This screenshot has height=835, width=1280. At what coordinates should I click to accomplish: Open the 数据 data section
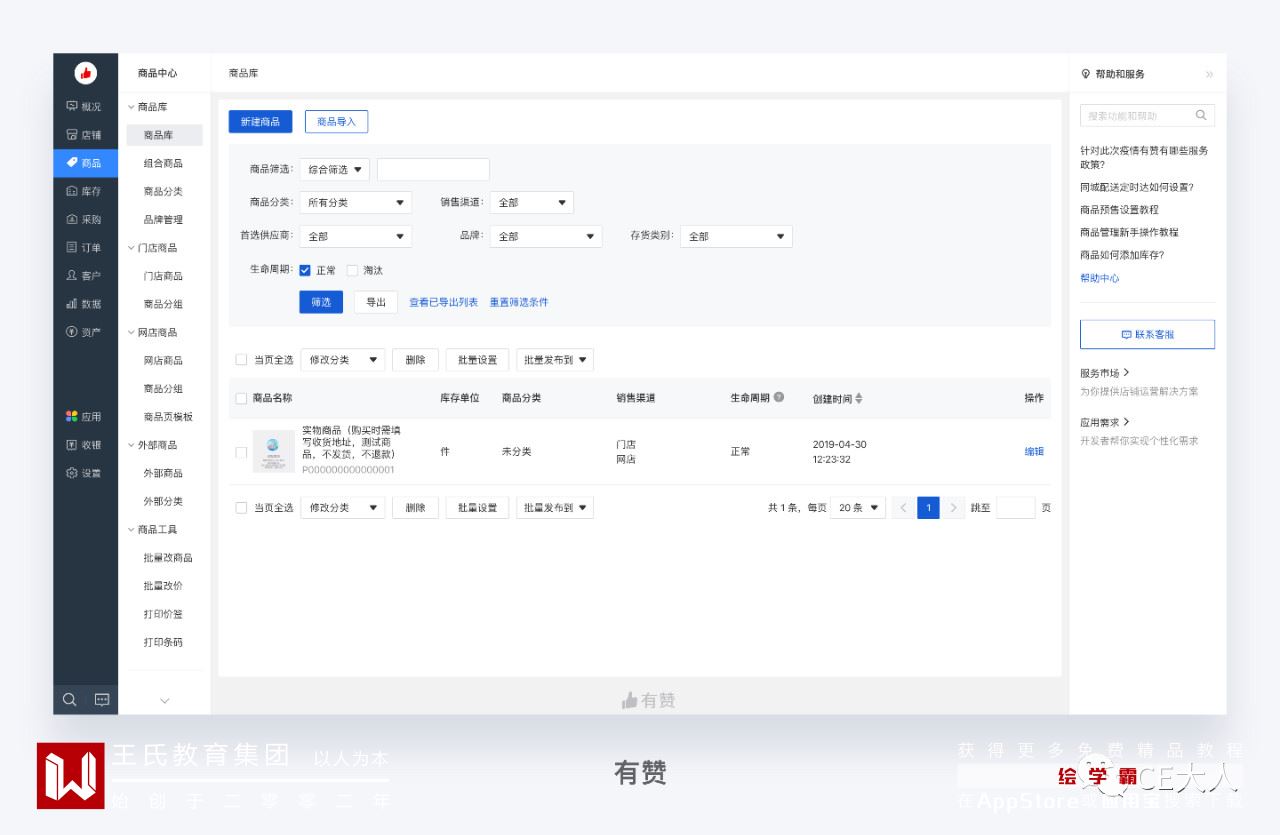(85, 303)
